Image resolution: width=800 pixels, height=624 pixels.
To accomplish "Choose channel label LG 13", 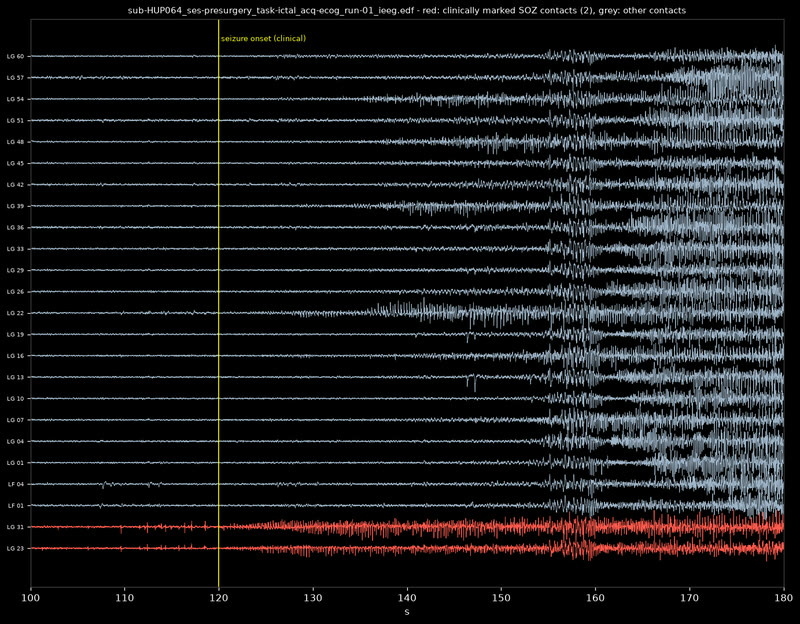I will coord(15,378).
